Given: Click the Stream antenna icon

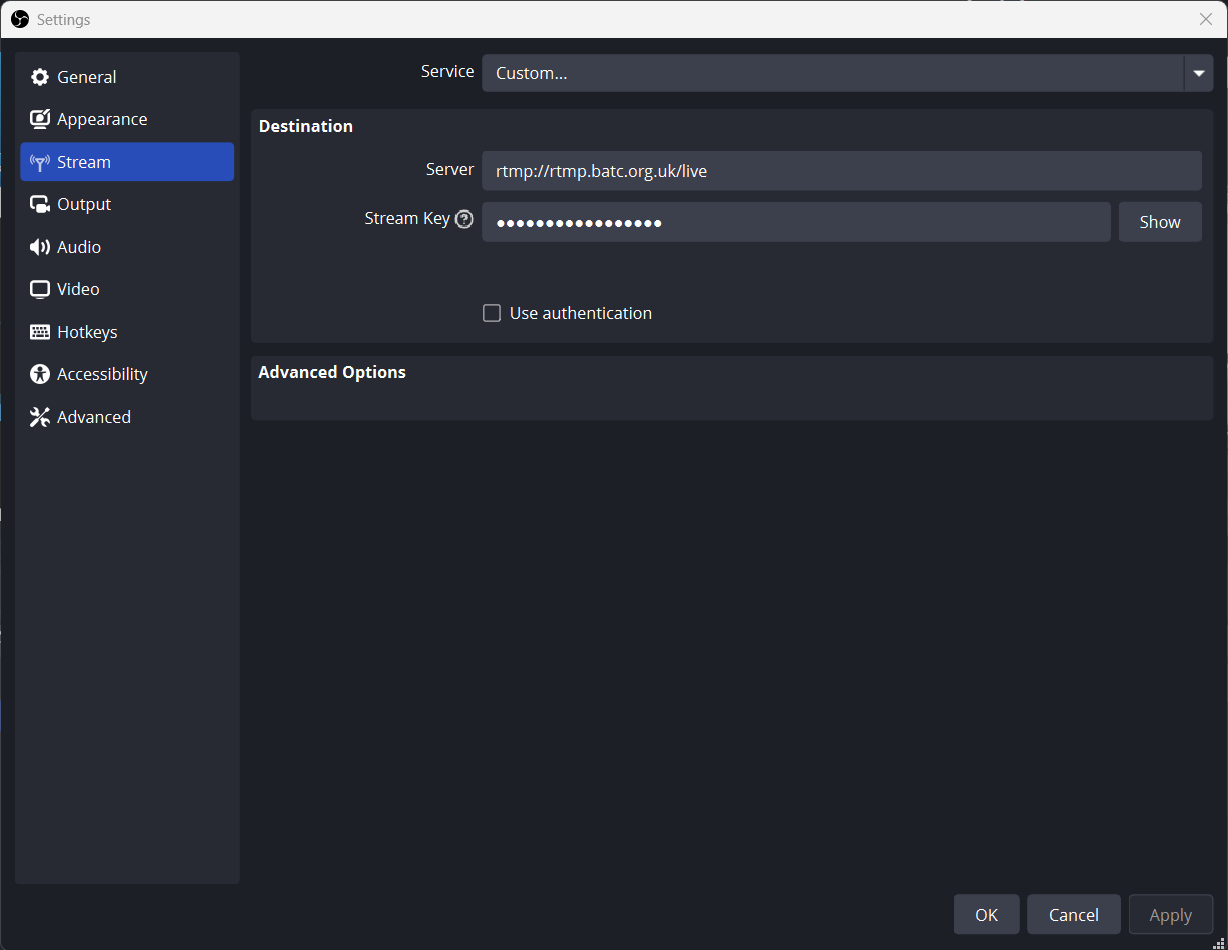Looking at the screenshot, I should [40, 161].
